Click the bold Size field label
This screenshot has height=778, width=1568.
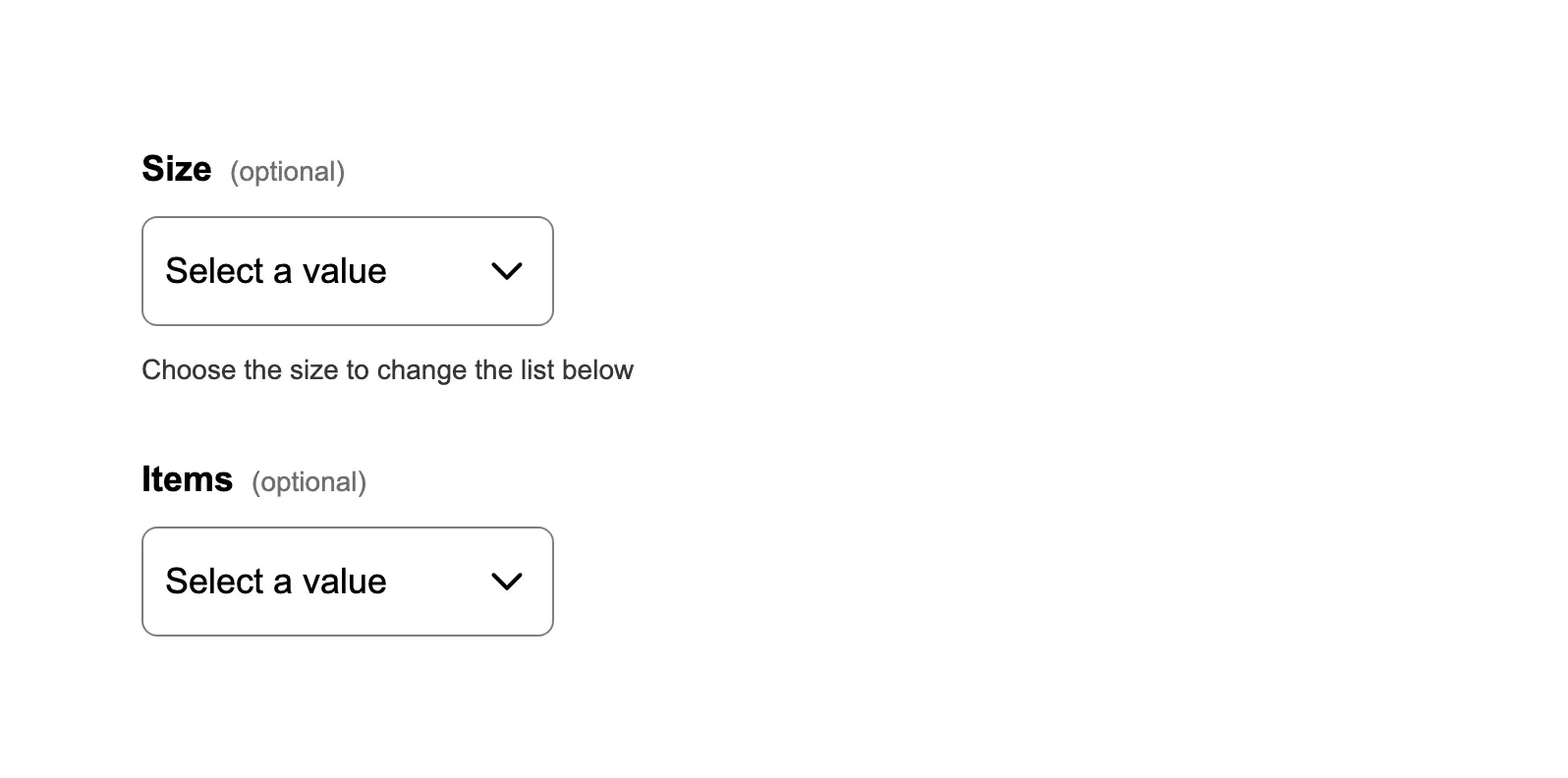(x=177, y=169)
